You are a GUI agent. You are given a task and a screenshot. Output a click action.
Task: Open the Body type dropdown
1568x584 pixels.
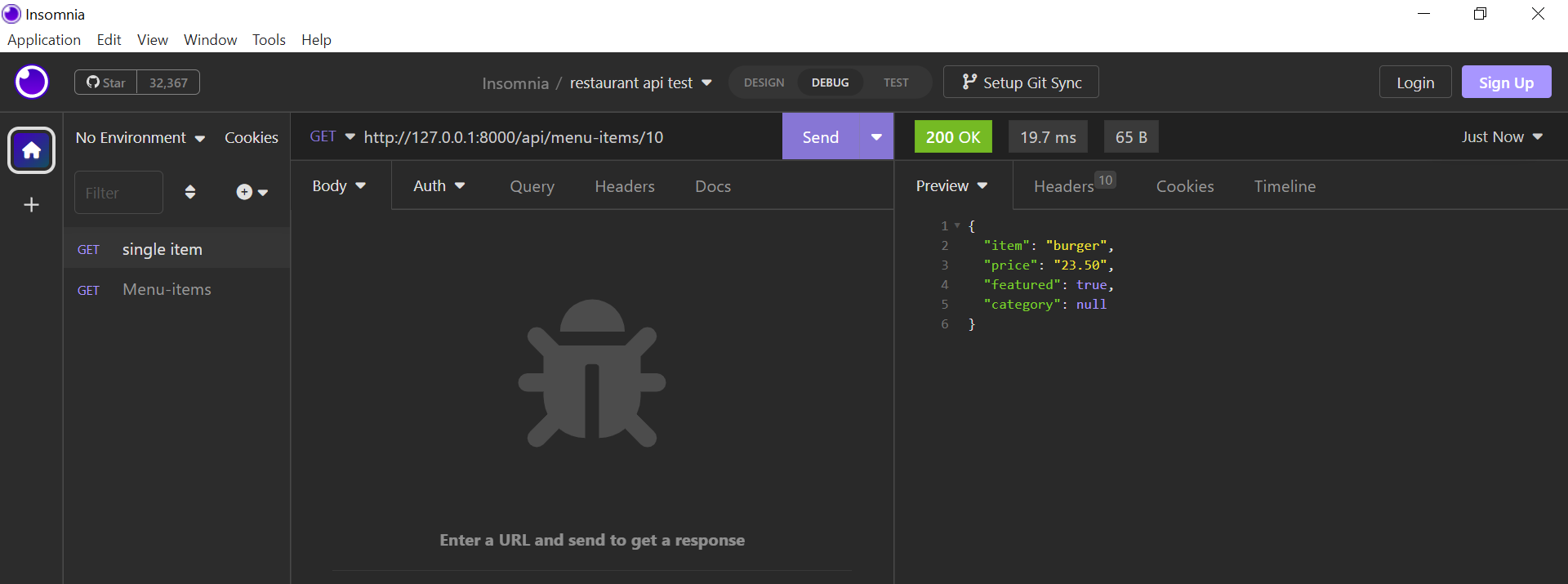[339, 185]
